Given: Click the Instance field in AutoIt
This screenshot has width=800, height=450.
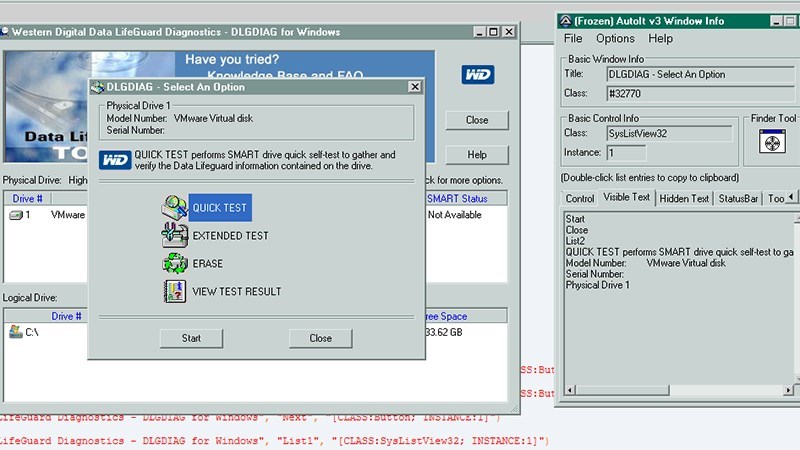Looking at the screenshot, I should click(626, 153).
